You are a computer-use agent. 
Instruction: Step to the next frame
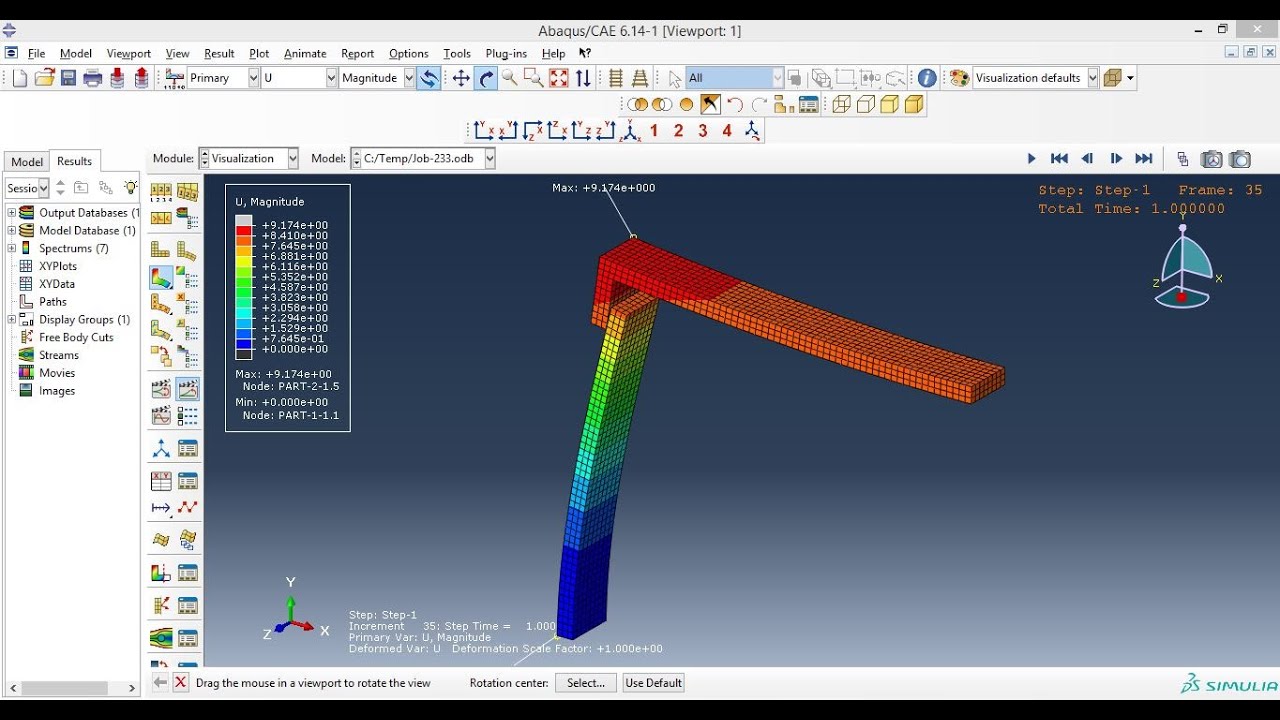click(x=1116, y=159)
